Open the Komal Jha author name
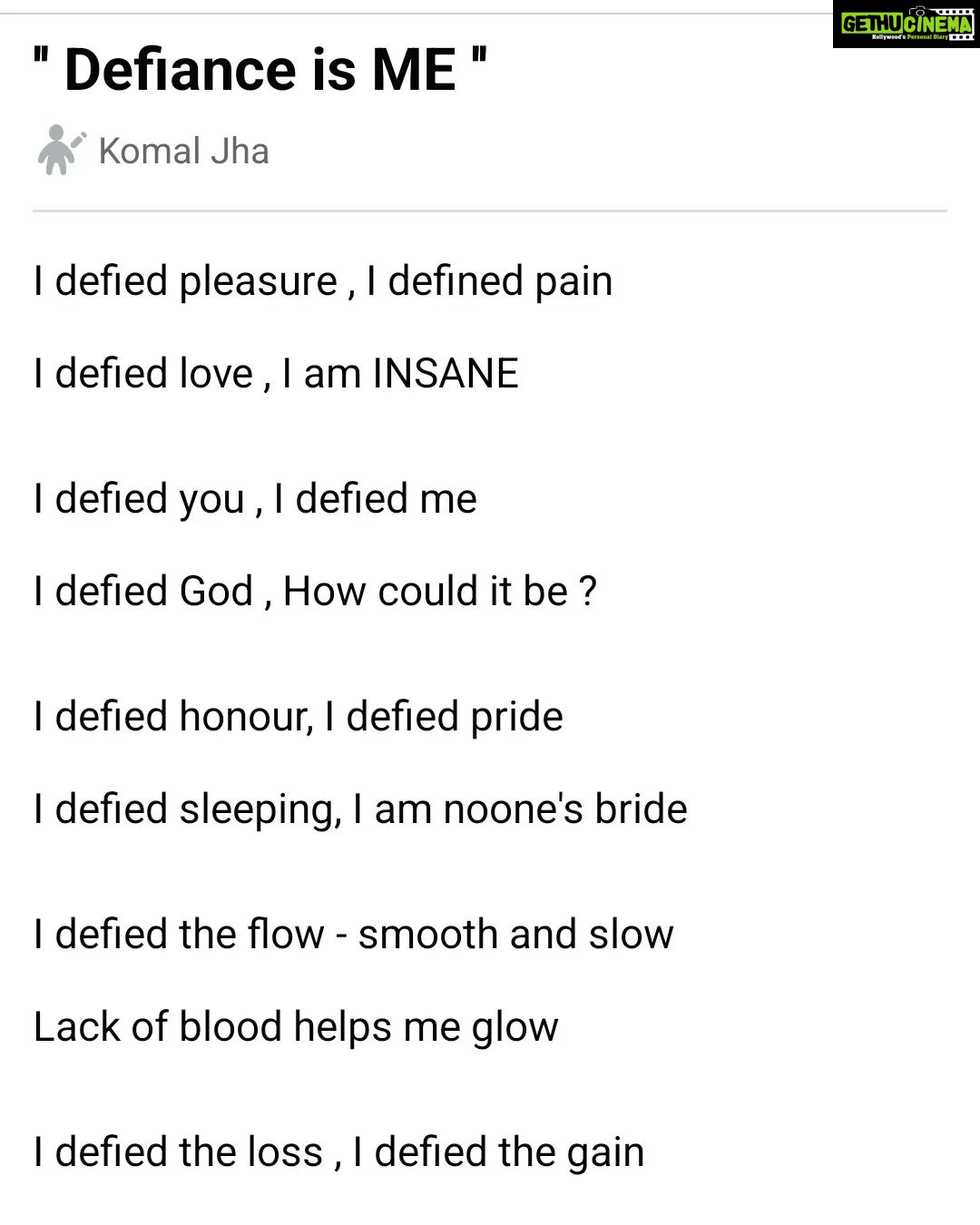This screenshot has width=980, height=1225. pyautogui.click(x=183, y=151)
